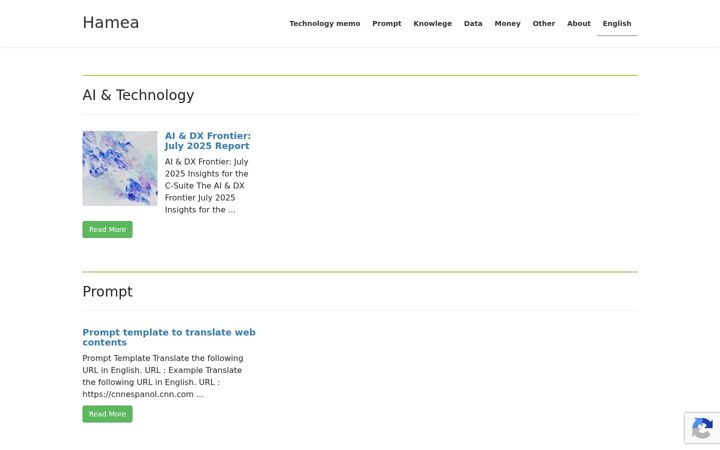The height and width of the screenshot is (450, 720).
Task: Open the Other menu item
Action: (544, 23)
